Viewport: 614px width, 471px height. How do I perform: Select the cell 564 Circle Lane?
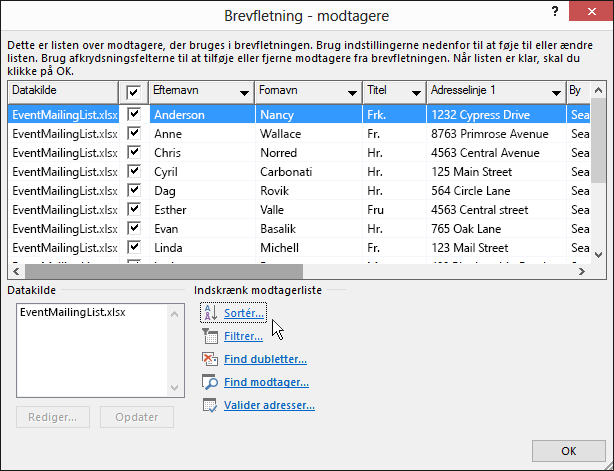pos(496,191)
